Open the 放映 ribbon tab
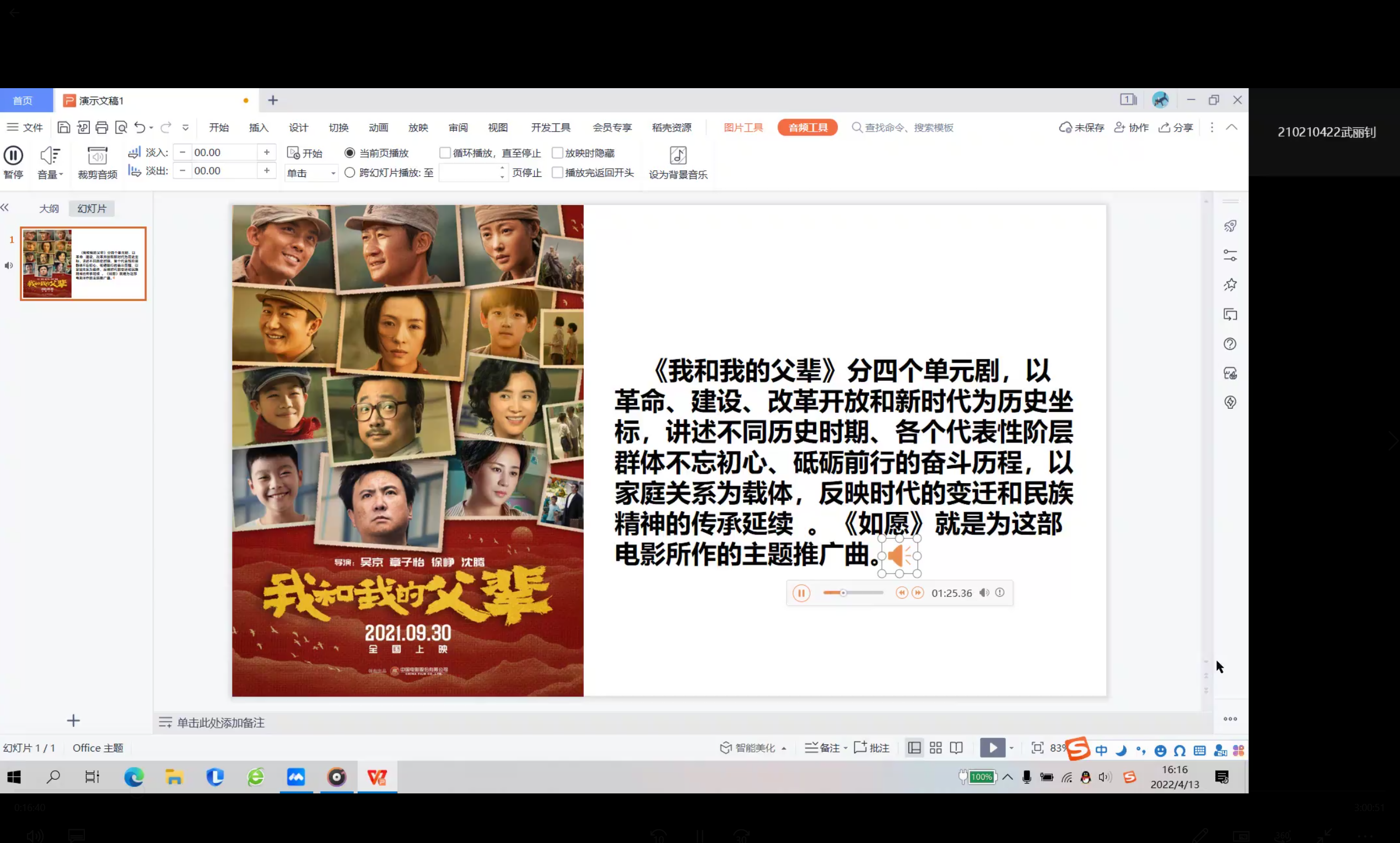This screenshot has width=1400, height=843. 418,127
